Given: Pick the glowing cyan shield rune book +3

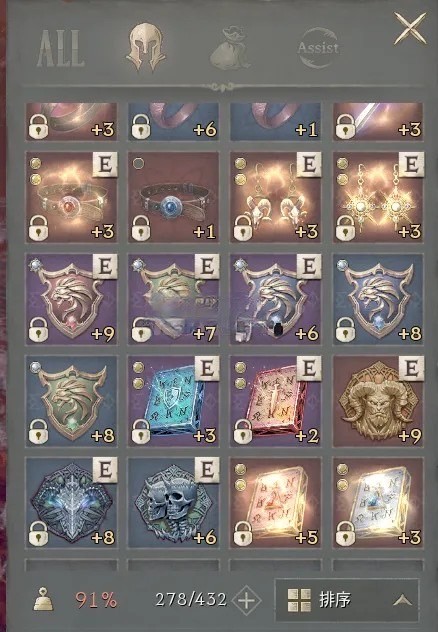Looking at the screenshot, I should 174,401.
